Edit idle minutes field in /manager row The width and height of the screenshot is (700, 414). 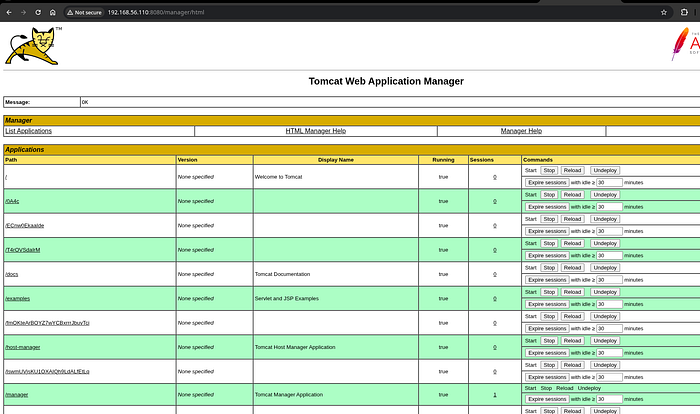[609, 399]
